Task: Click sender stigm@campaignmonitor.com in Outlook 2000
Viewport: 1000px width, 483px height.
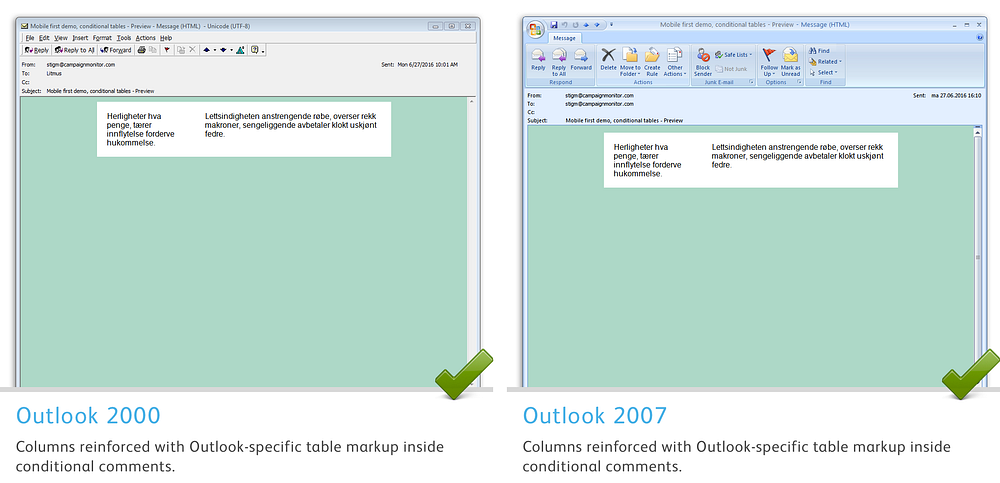Action: 80,64
